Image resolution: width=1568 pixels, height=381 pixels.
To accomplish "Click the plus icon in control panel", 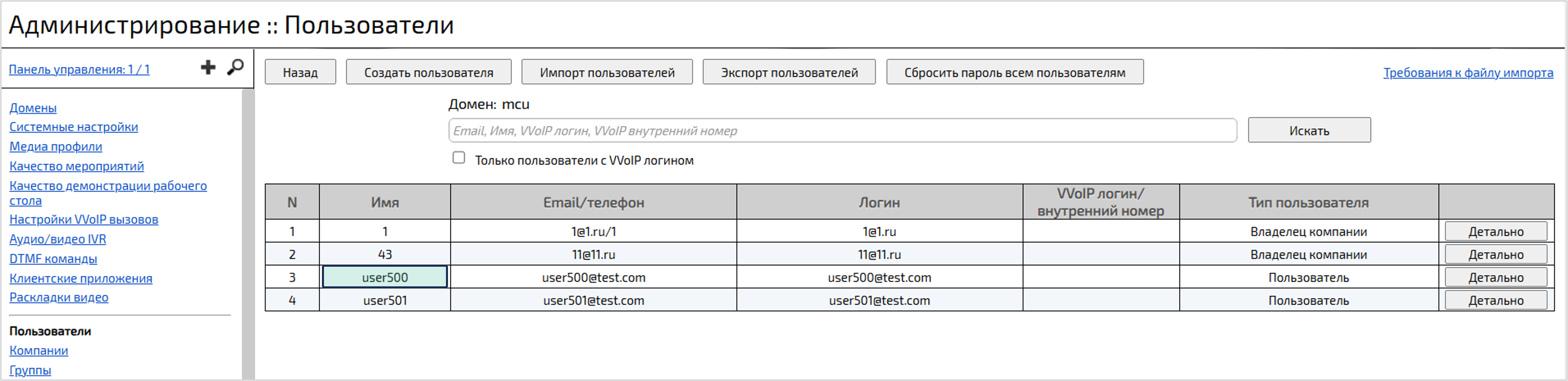I will (x=208, y=67).
